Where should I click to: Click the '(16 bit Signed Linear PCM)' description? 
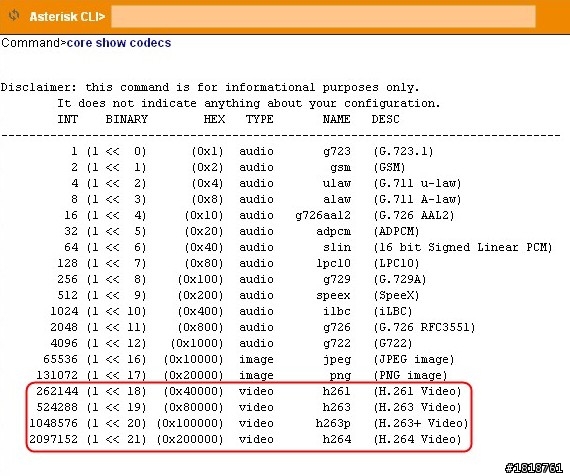463,247
